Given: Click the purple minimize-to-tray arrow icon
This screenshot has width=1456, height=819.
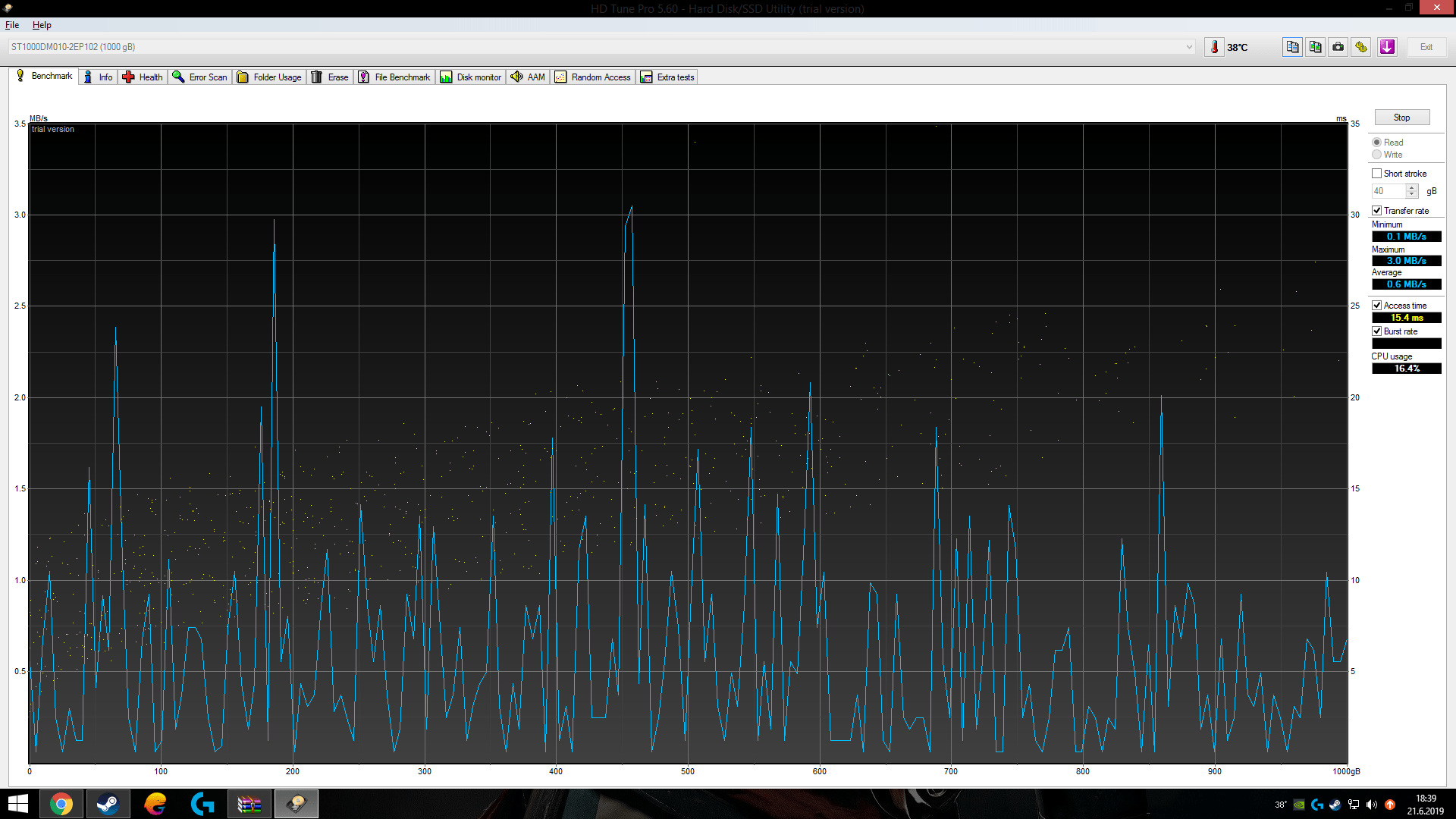Looking at the screenshot, I should pyautogui.click(x=1387, y=47).
